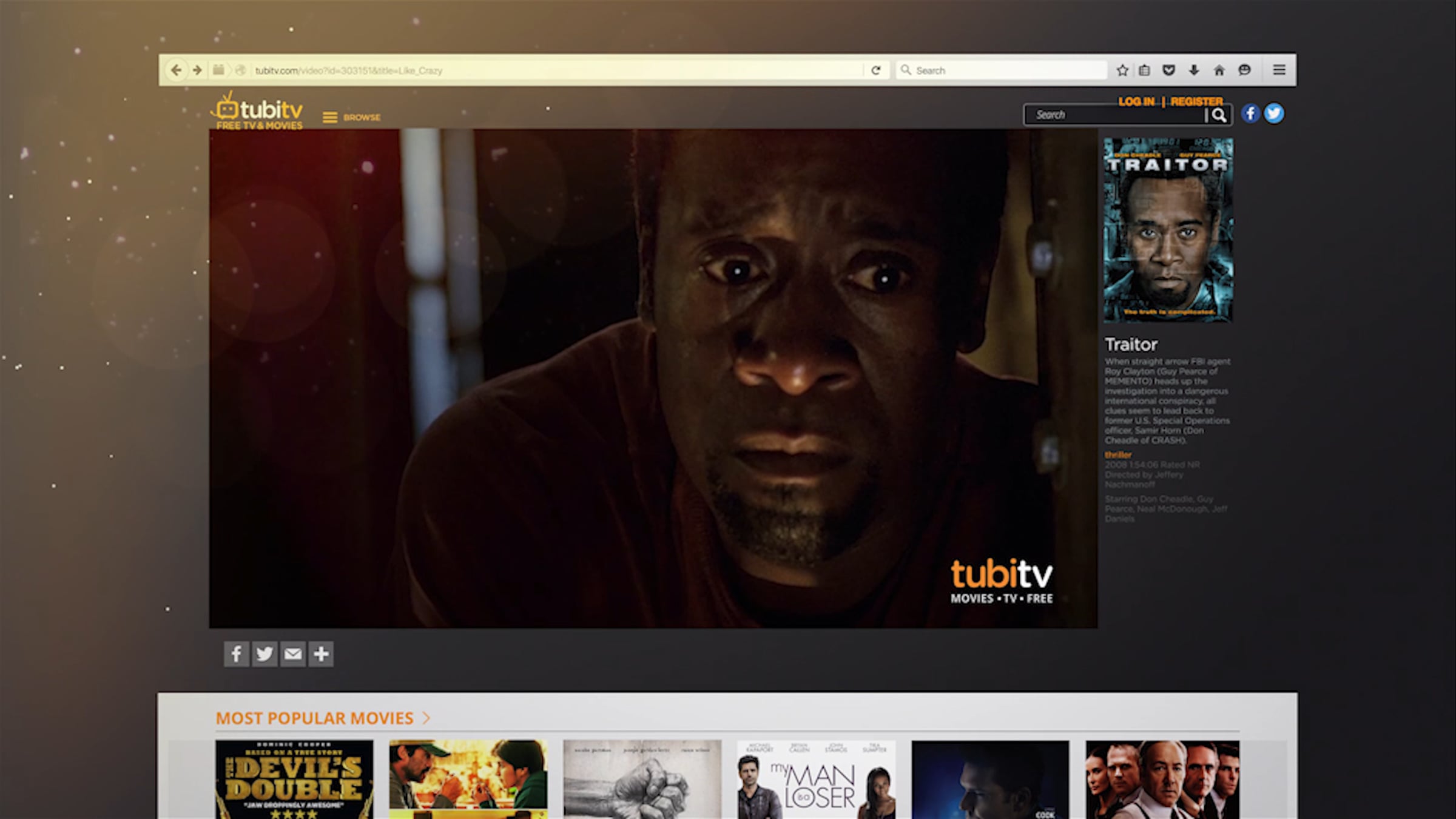This screenshot has width=1456, height=819.
Task: Go back using the browser back arrow
Action: tap(176, 70)
